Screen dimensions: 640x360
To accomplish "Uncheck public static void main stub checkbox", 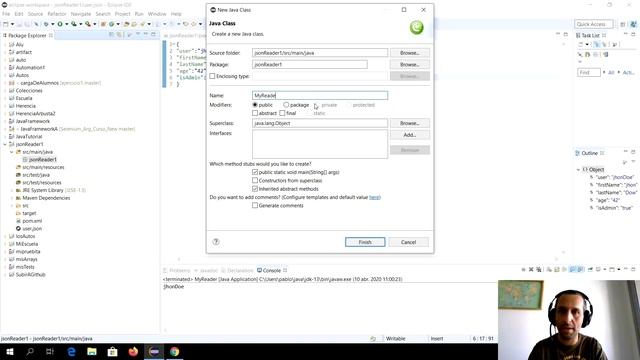I will click(255, 172).
